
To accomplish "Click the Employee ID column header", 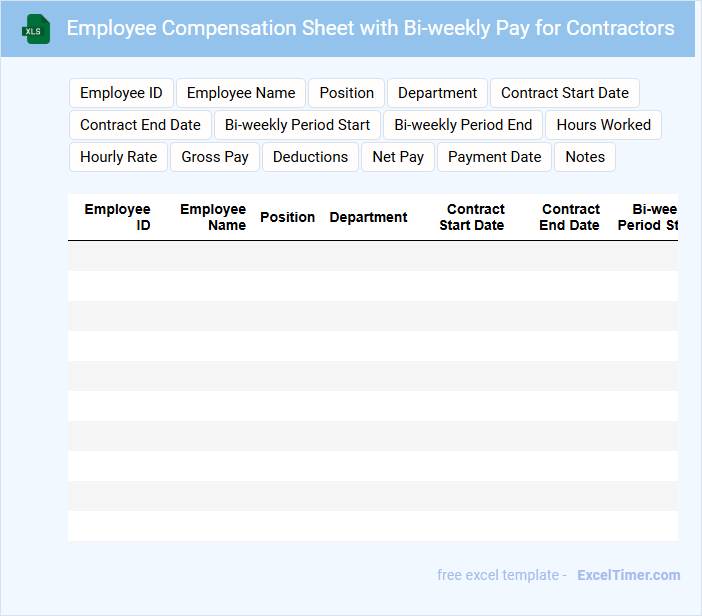I will (118, 217).
